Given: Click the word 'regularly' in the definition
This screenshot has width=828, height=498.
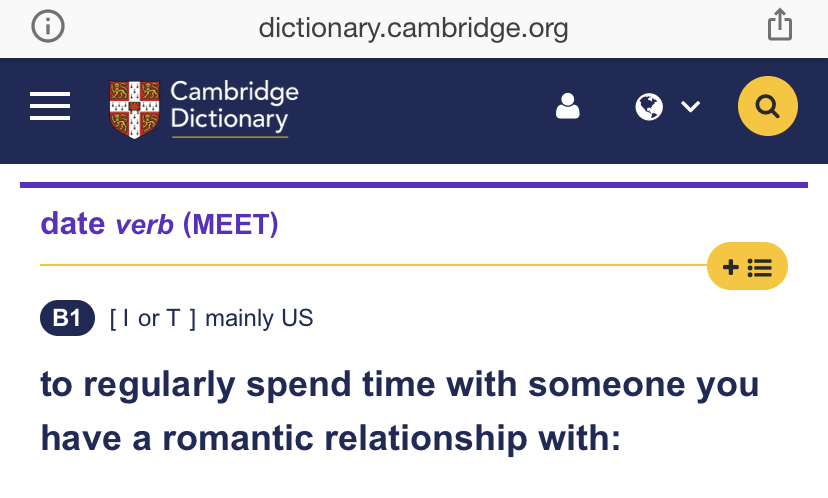Looking at the screenshot, I should [x=159, y=386].
